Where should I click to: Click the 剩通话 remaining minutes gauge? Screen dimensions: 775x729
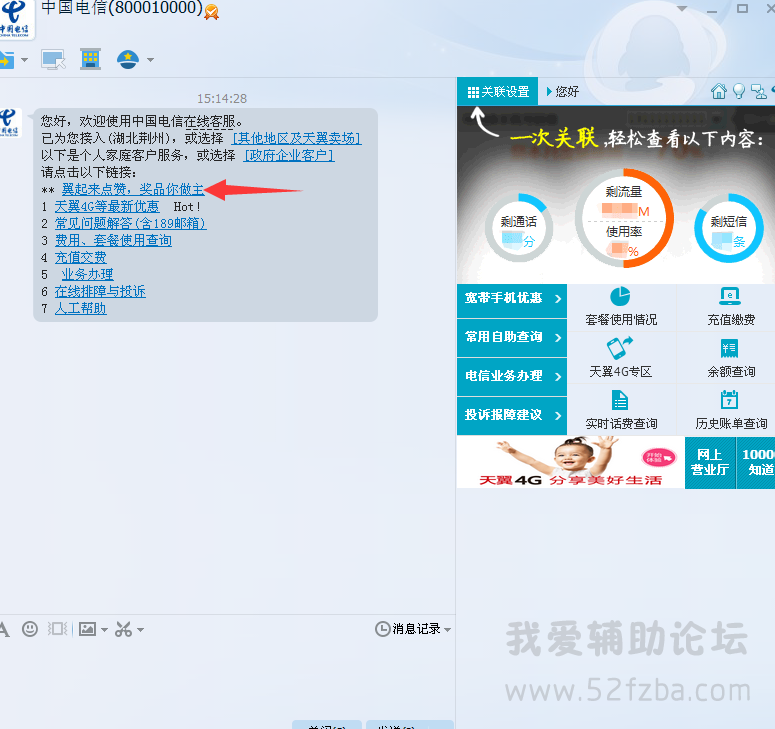coord(518,228)
